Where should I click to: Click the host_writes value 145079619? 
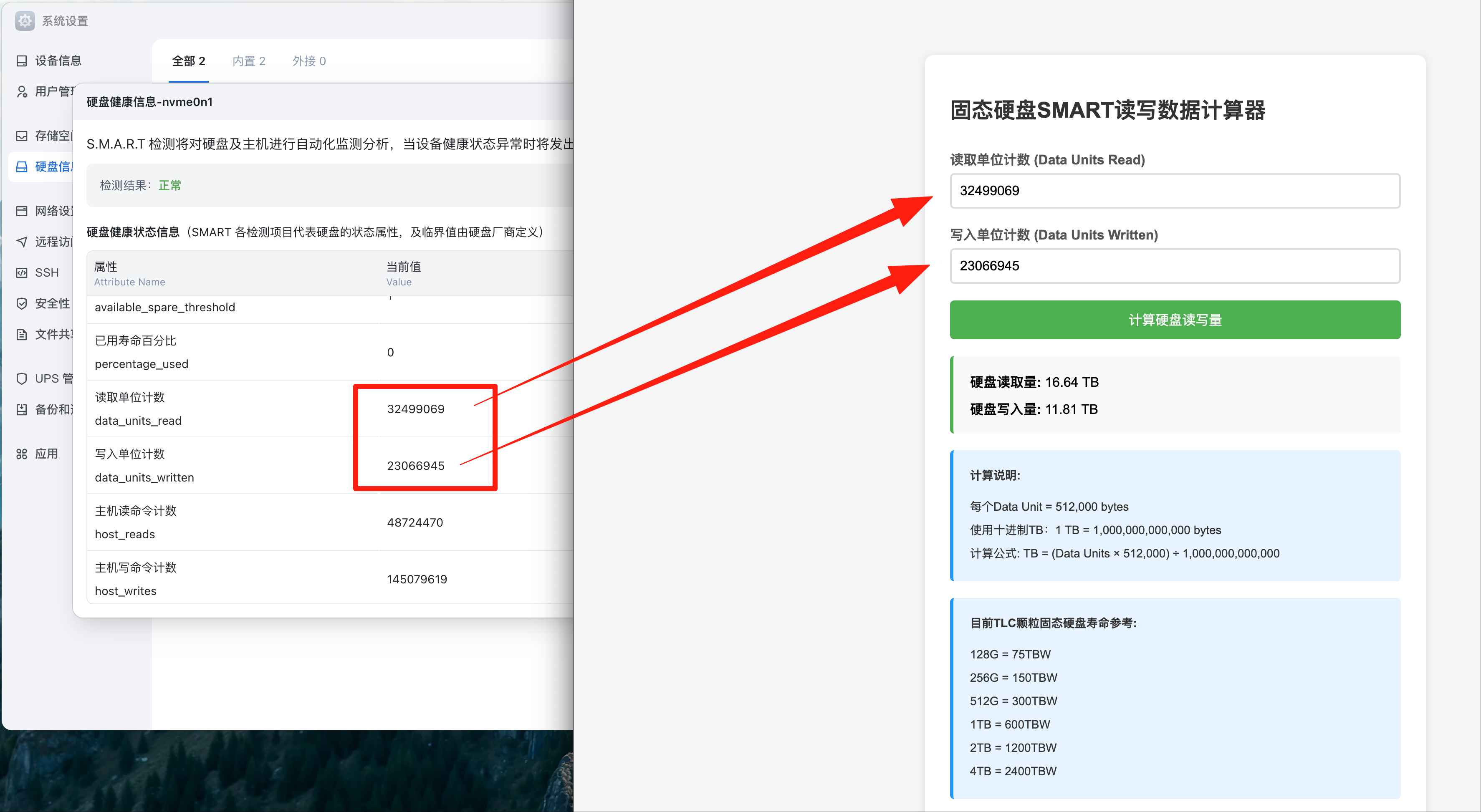point(417,579)
